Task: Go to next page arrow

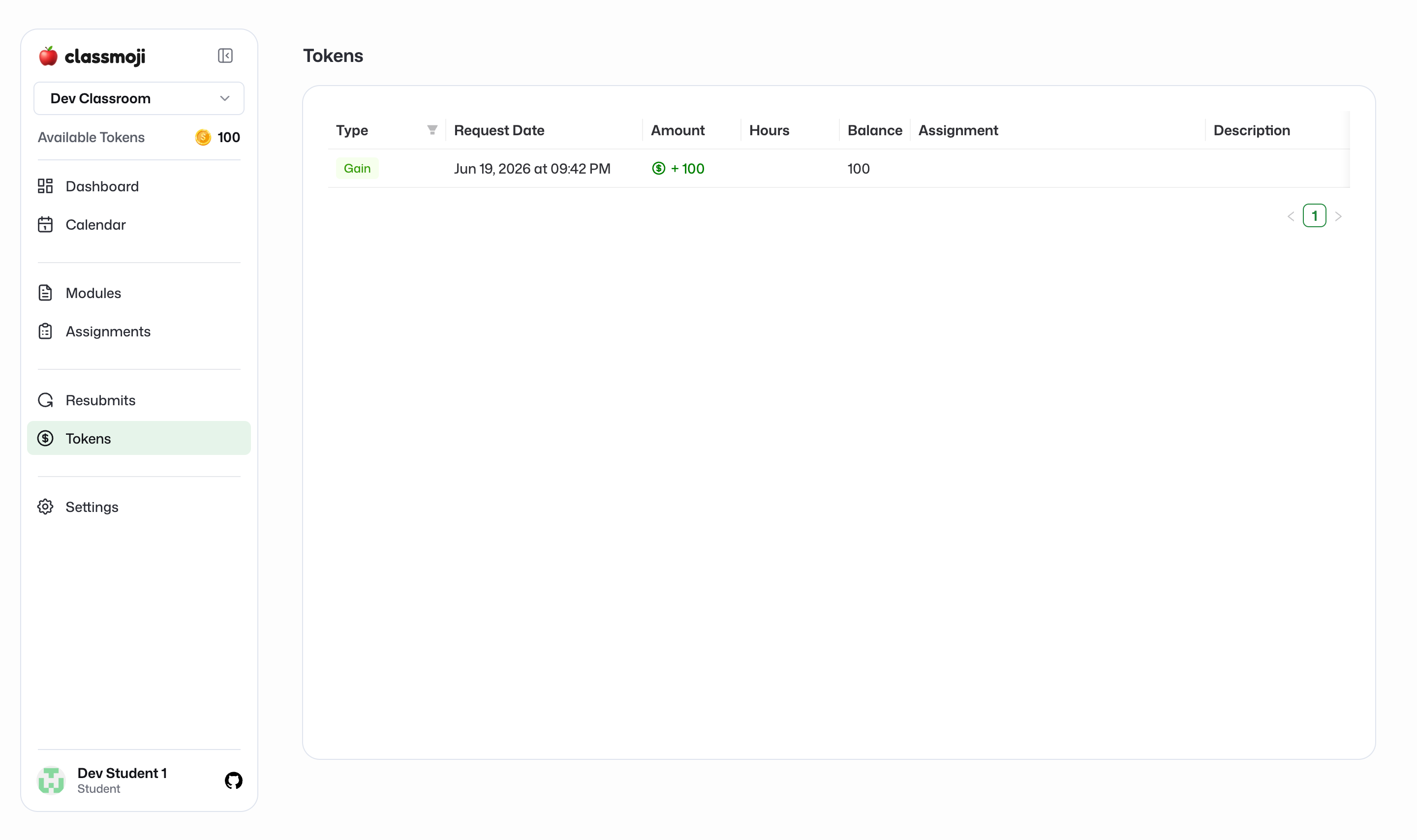Action: pos(1338,216)
